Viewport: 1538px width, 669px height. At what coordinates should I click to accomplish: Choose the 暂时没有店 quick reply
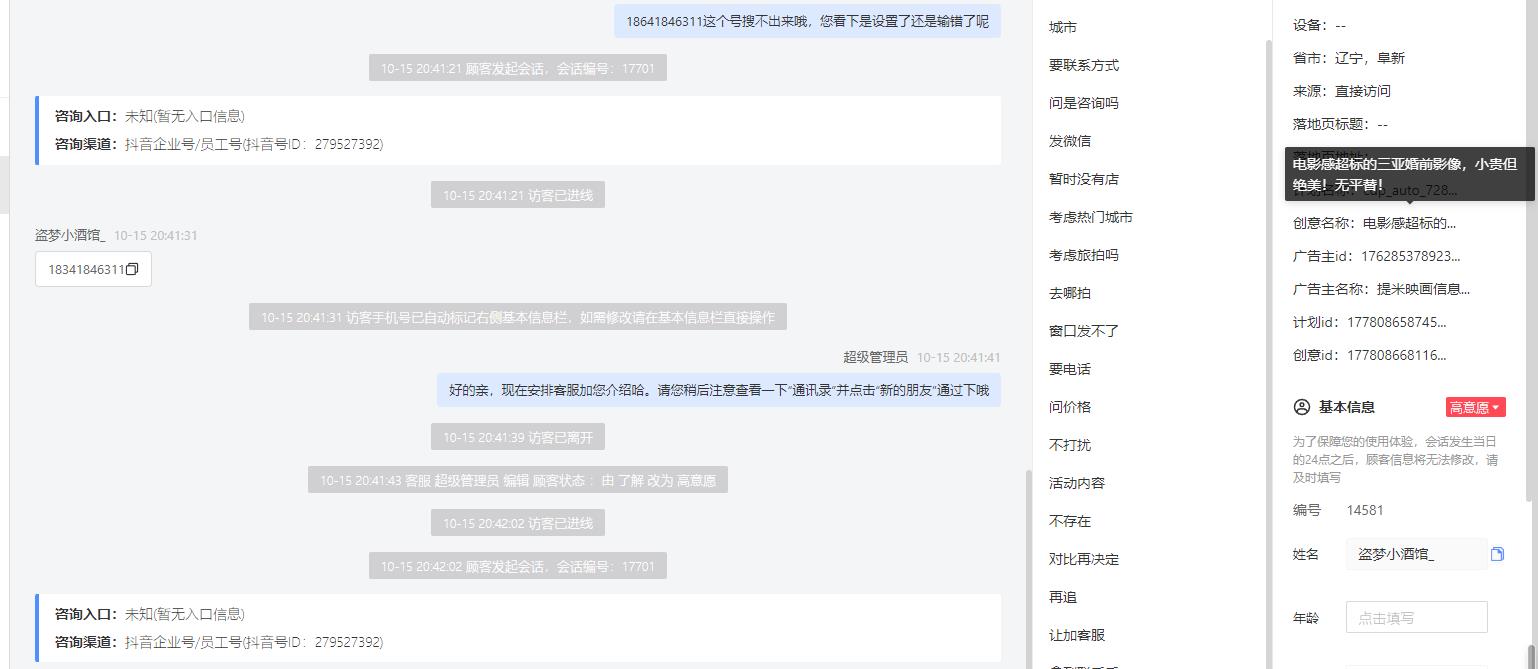(1084, 179)
